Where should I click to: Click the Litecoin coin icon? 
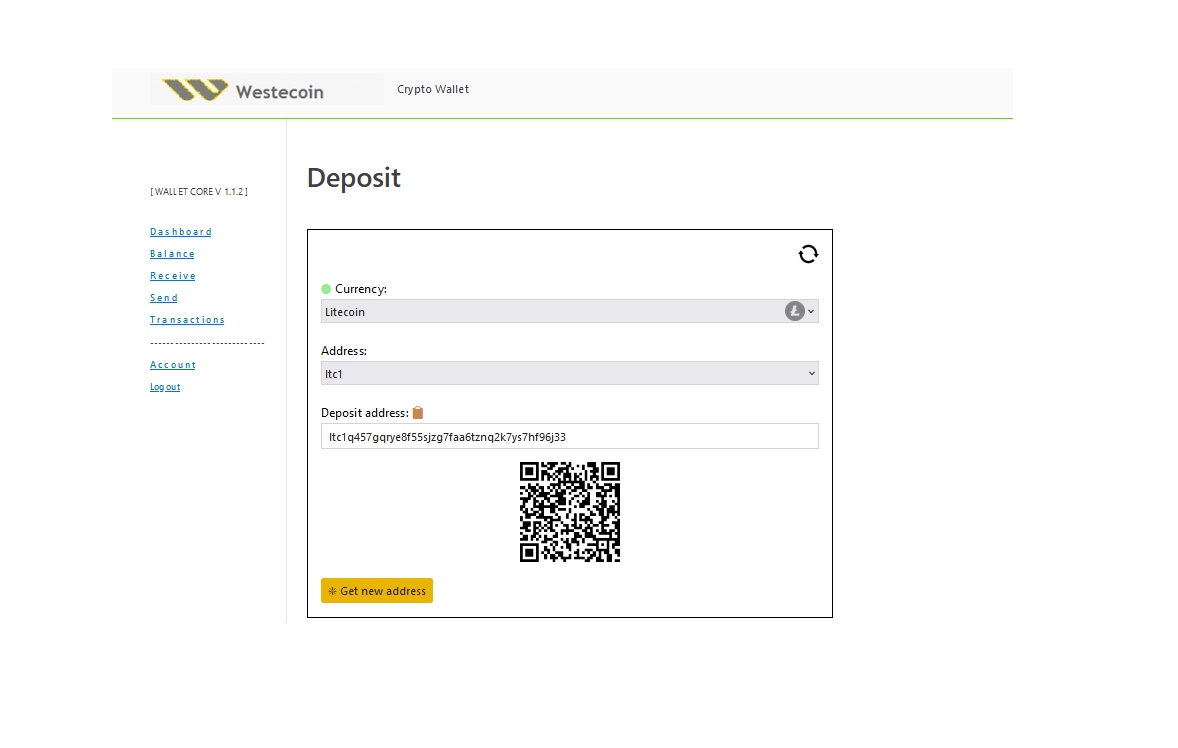794,311
